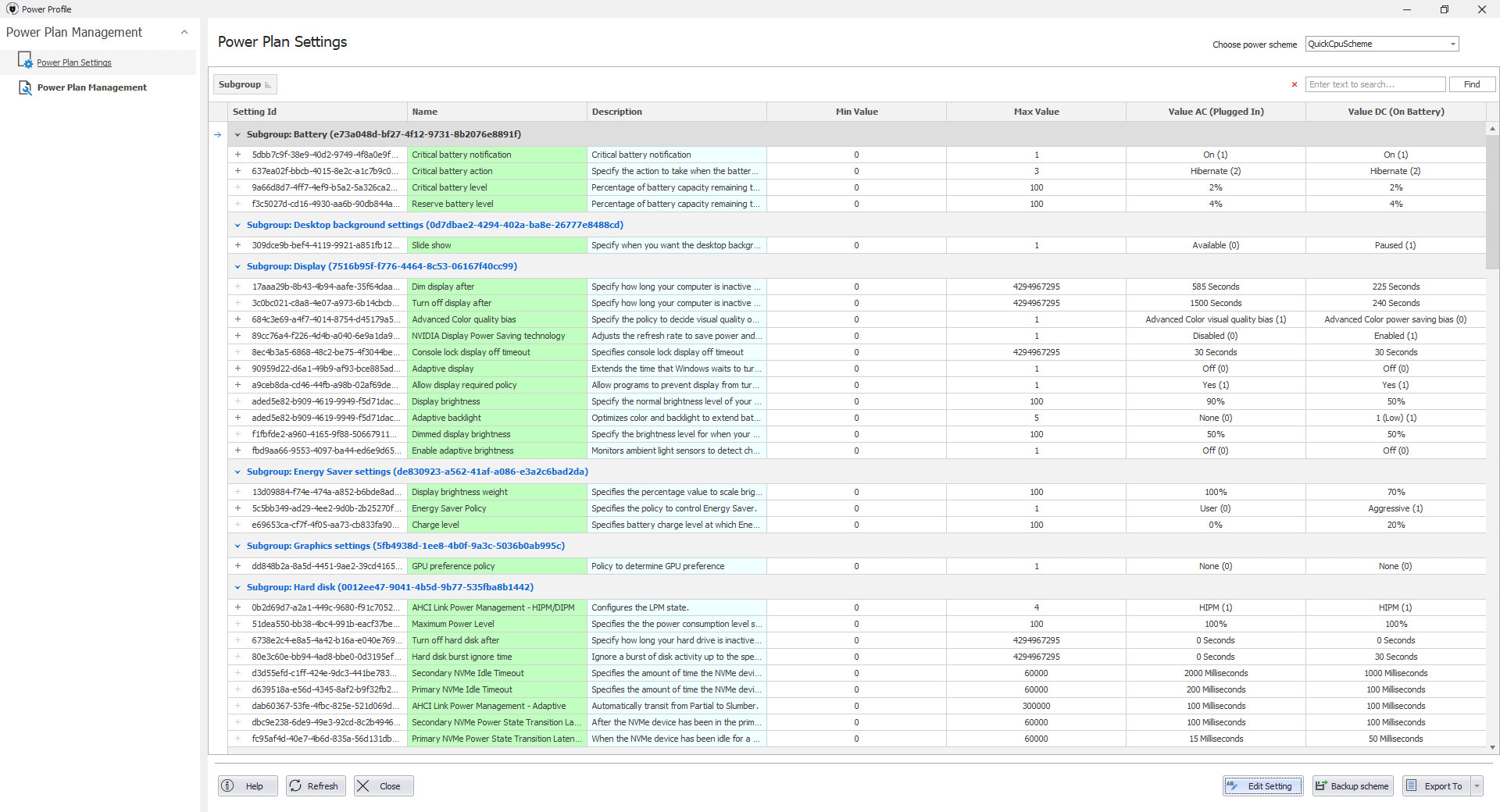
Task: Collapse the Energy Saver settings subgroup
Action: tap(237, 472)
